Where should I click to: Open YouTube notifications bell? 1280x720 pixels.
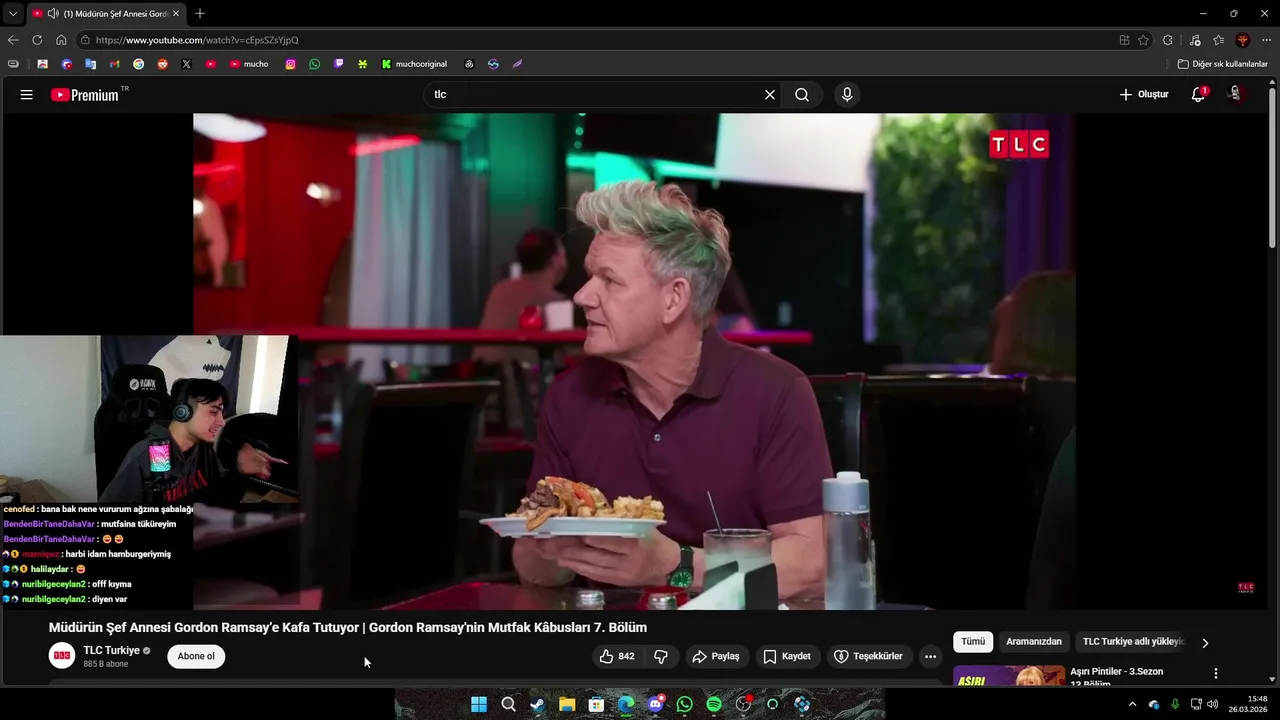click(1198, 95)
